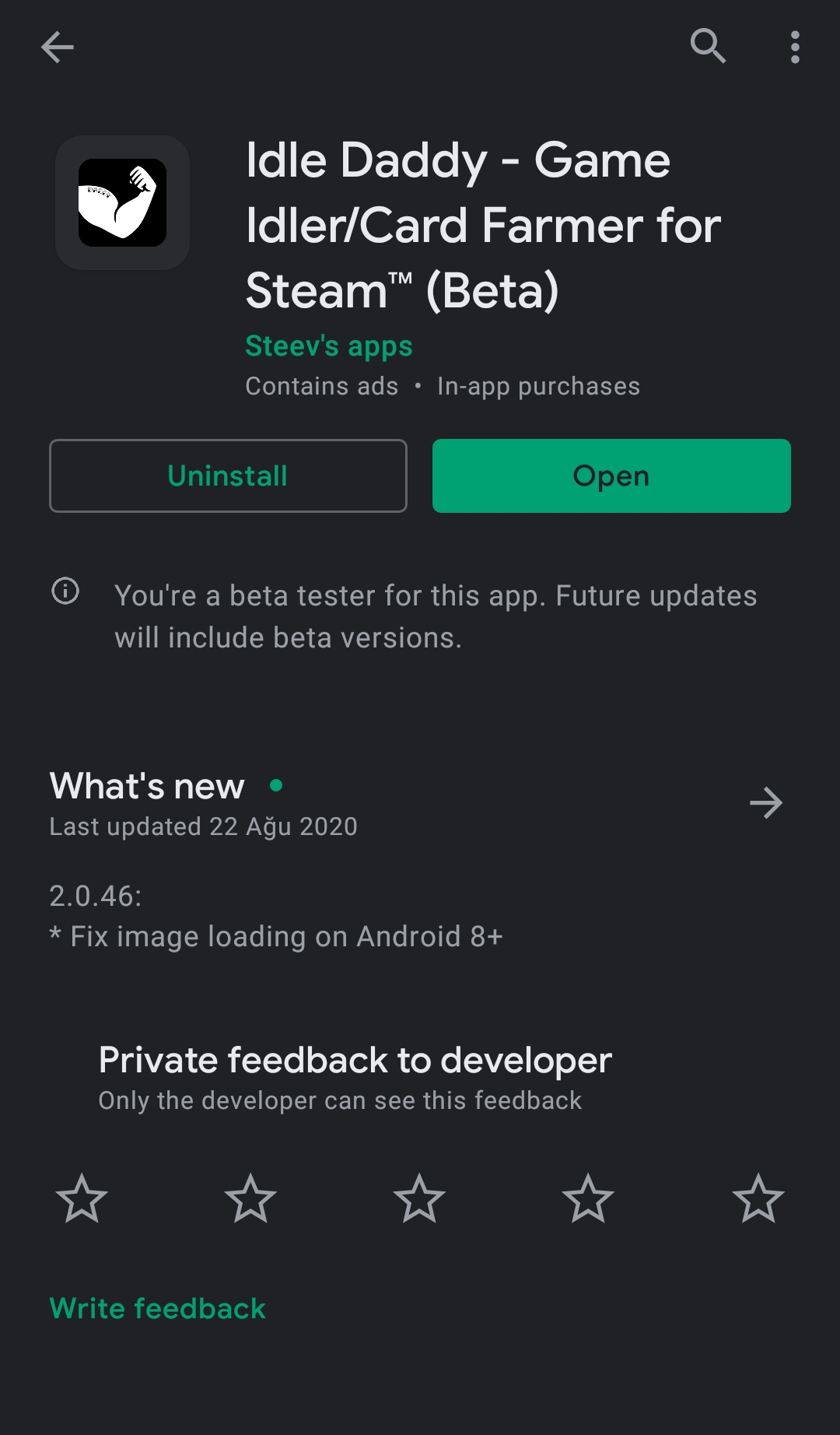Click the beta tester info icon
The width and height of the screenshot is (840, 1435).
(x=65, y=591)
